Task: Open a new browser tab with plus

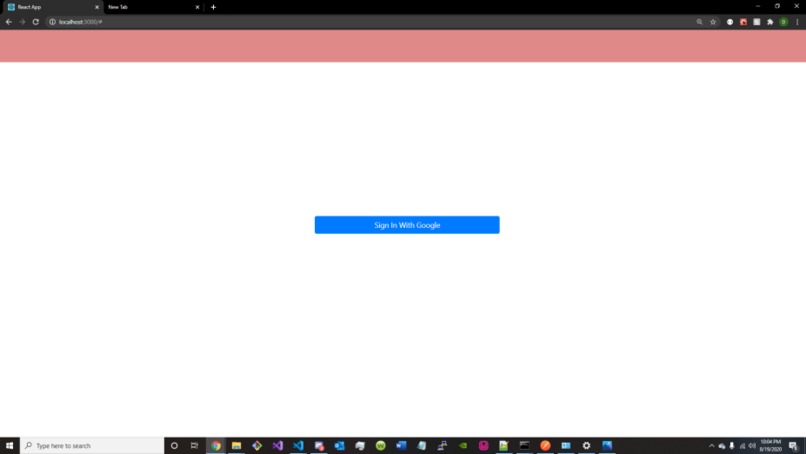Action: pos(213,7)
